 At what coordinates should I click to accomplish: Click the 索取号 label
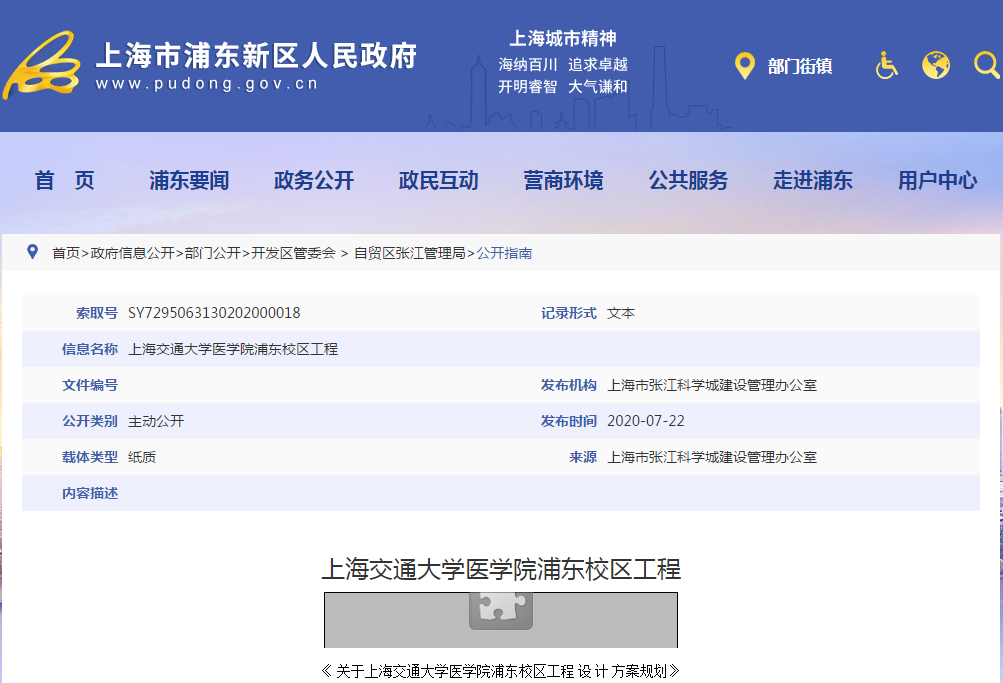pos(97,313)
